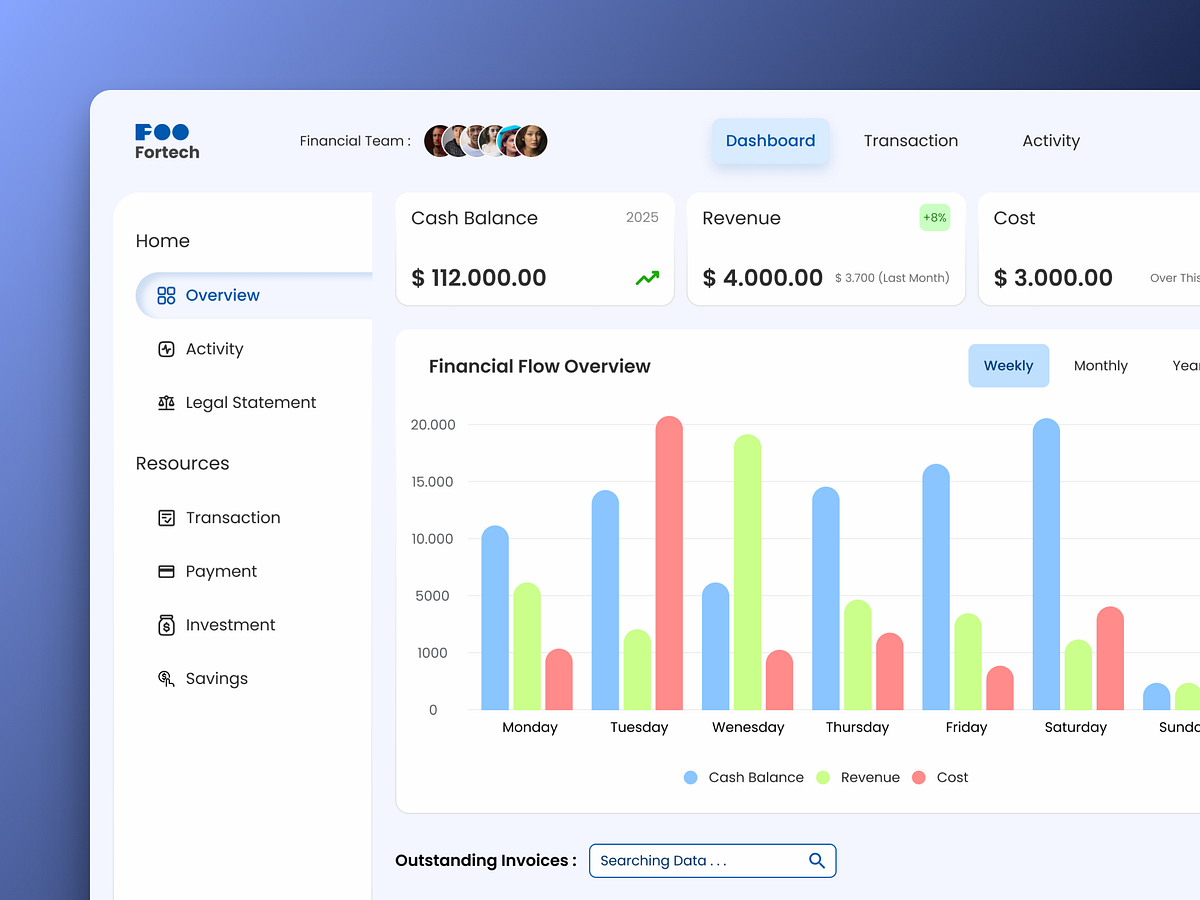Click the Cost card amount $ 3.000.00
The image size is (1200, 900).
point(1053,278)
